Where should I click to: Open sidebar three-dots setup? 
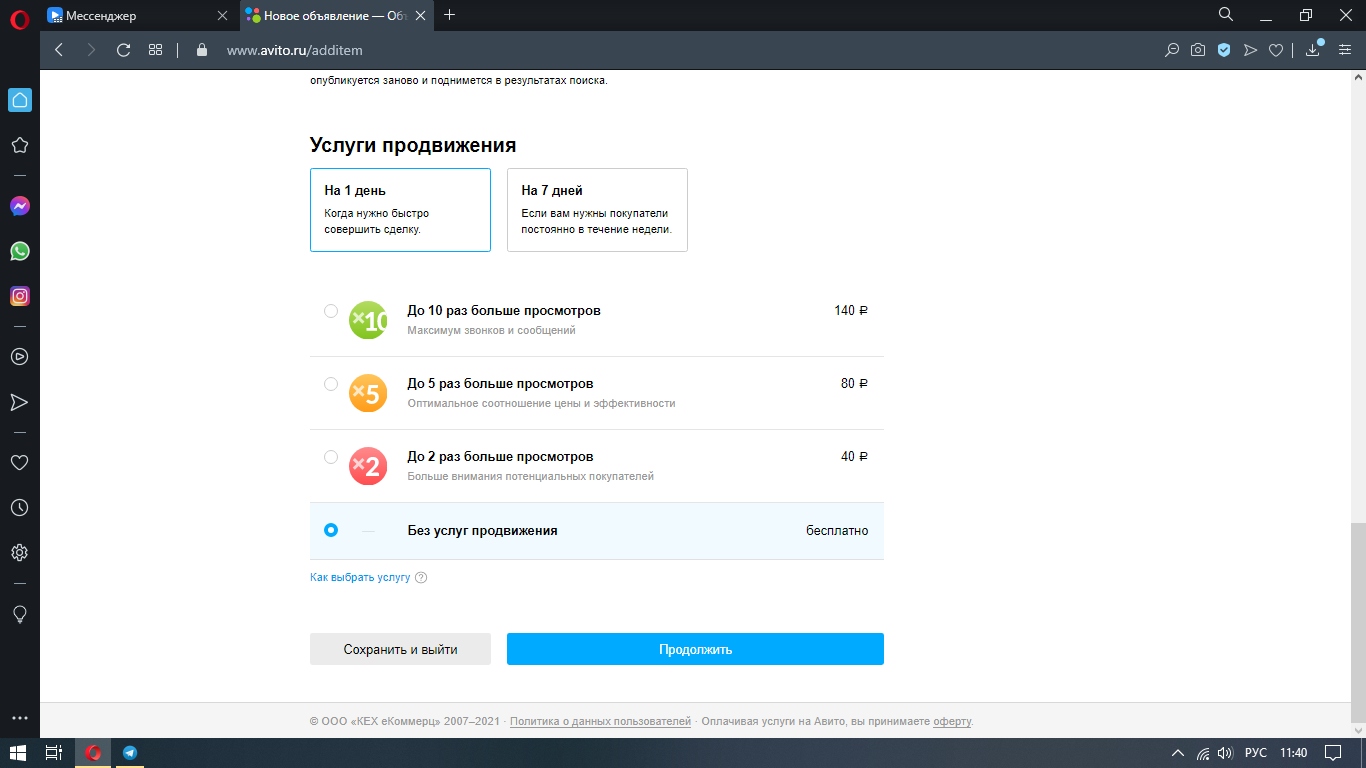[x=19, y=718]
